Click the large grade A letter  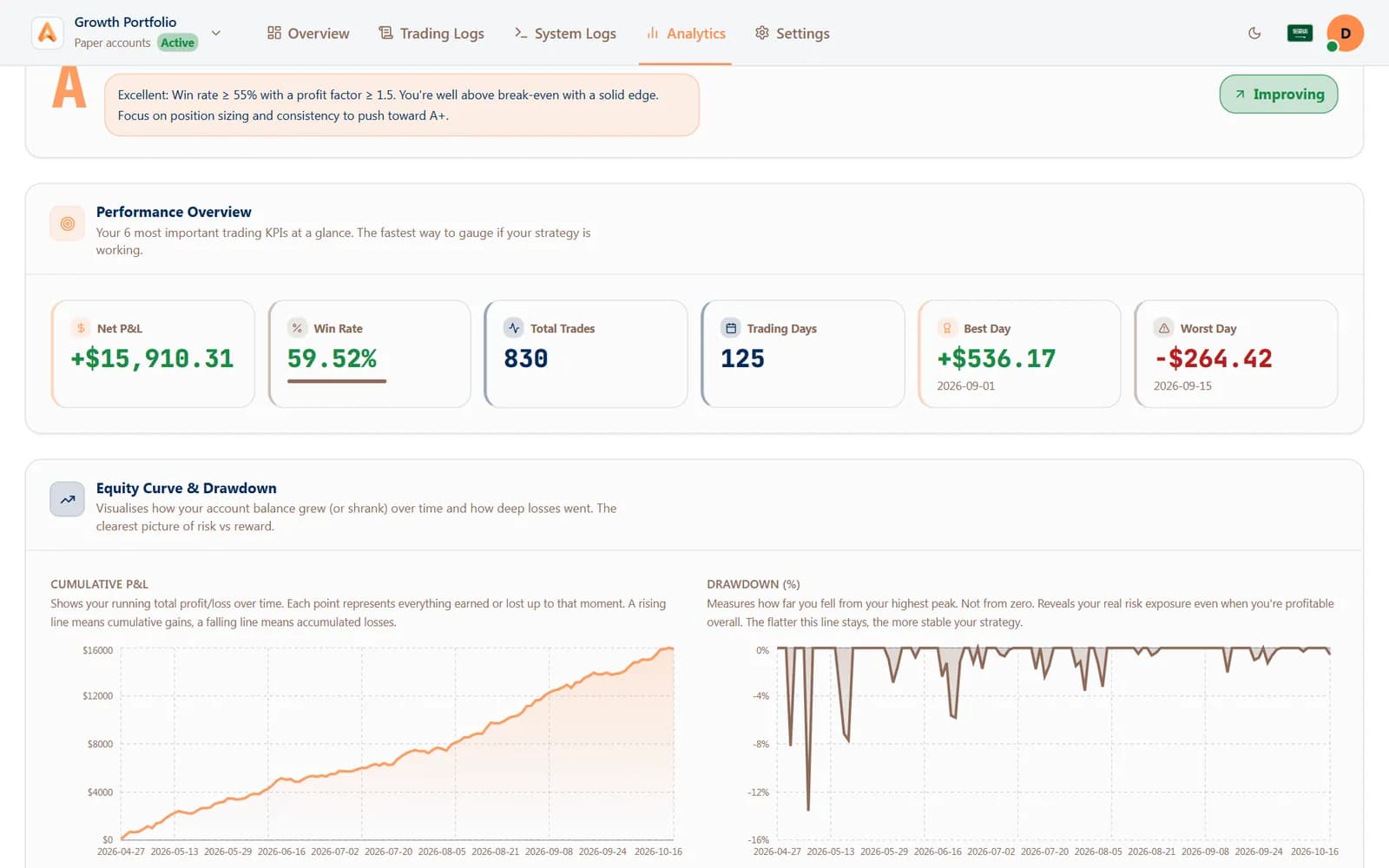coord(69,87)
